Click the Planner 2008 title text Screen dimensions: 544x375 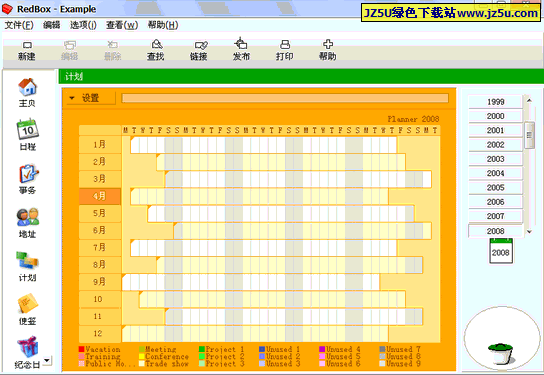pos(413,119)
